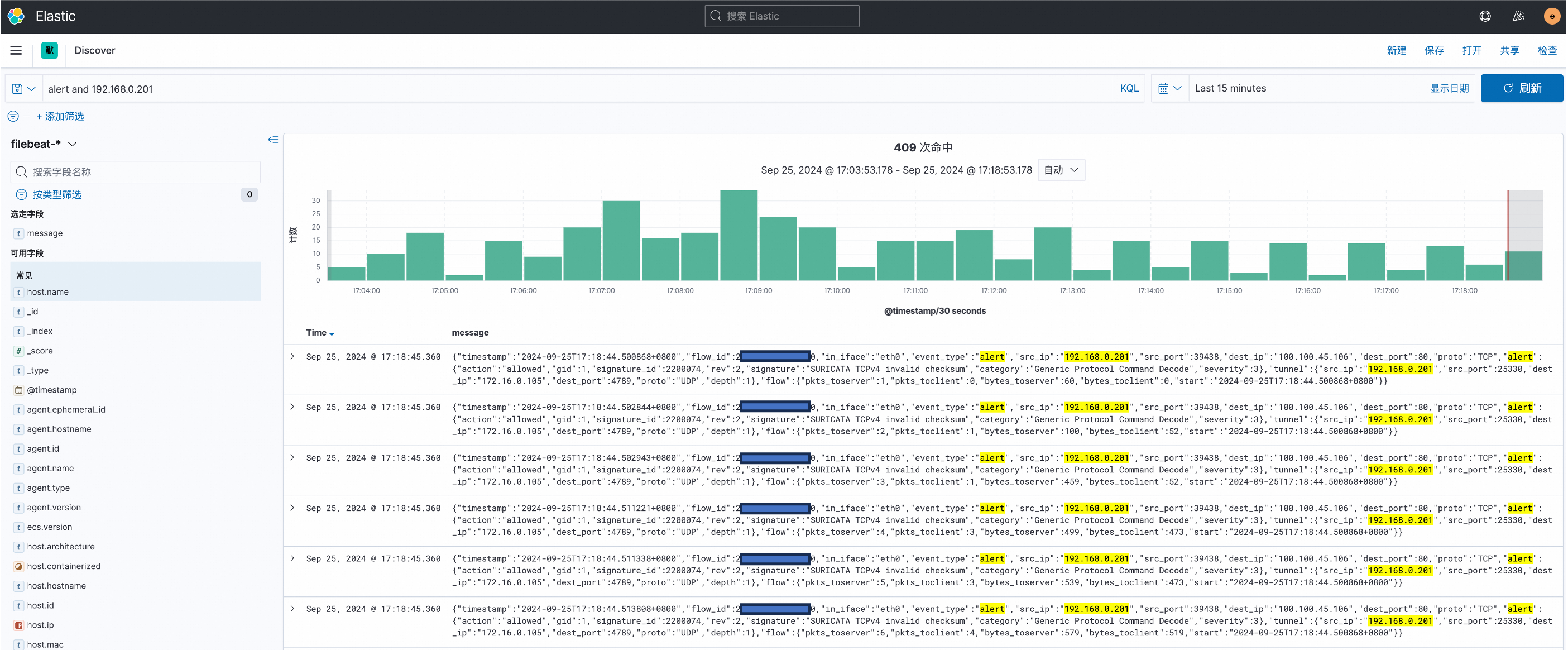Click the 显示日期 link
Image resolution: width=1568 pixels, height=650 pixels.
pos(1449,89)
